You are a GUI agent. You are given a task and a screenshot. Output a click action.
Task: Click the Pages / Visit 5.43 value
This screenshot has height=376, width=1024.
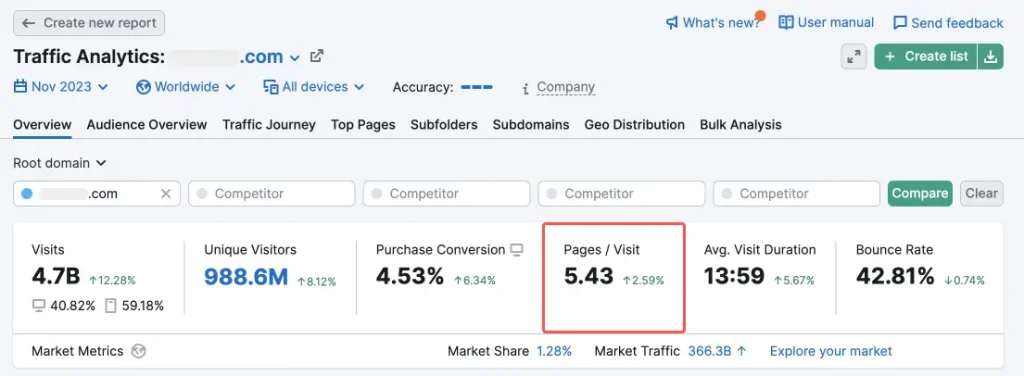pos(589,277)
